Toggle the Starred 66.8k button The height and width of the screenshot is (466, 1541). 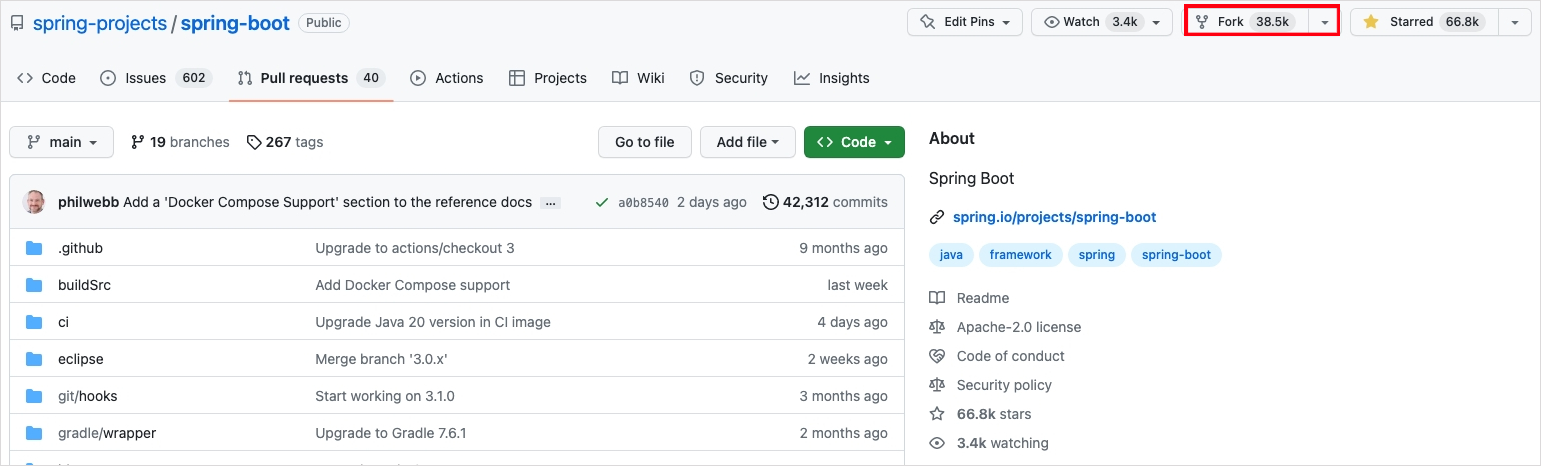tap(1424, 22)
